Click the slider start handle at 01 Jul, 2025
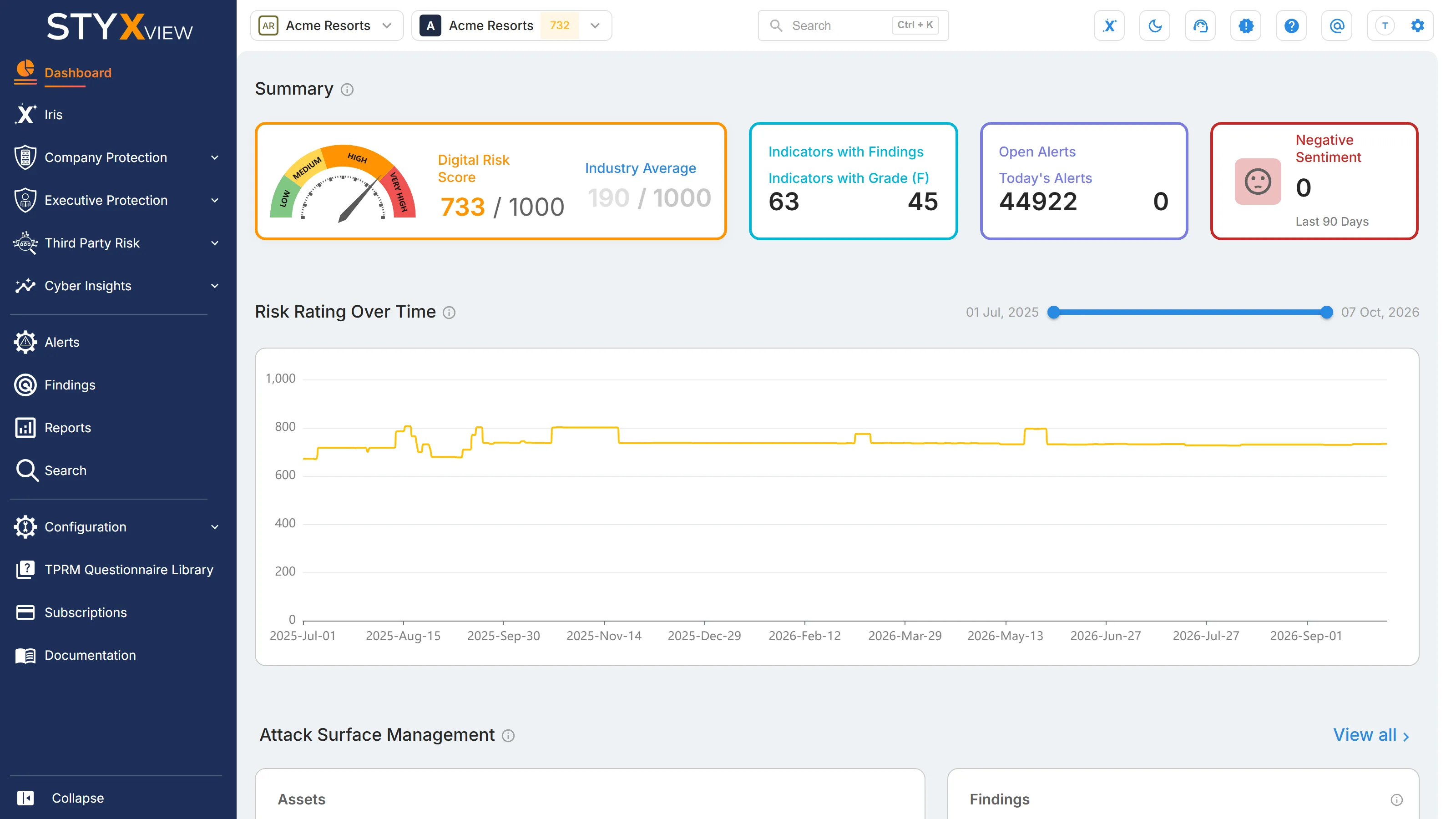1456x819 pixels. 1054,313
